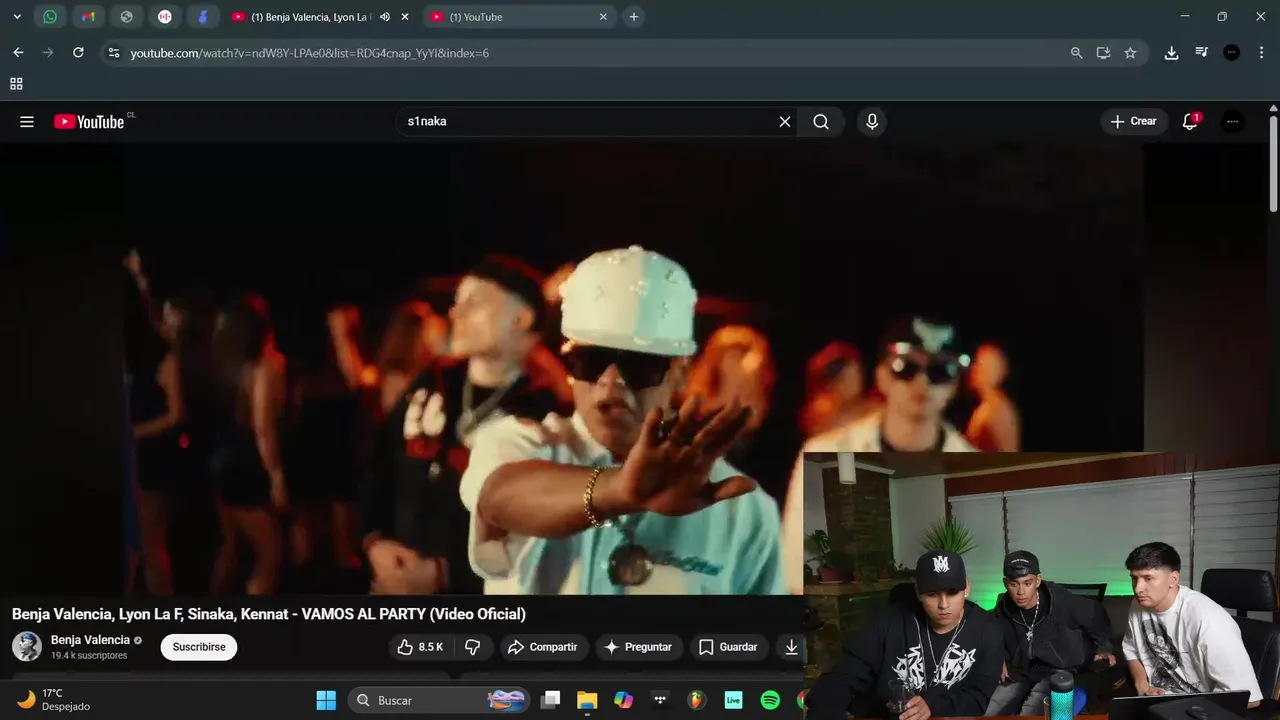Go back to the previous page
The height and width of the screenshot is (720, 1280).
pyautogui.click(x=18, y=53)
